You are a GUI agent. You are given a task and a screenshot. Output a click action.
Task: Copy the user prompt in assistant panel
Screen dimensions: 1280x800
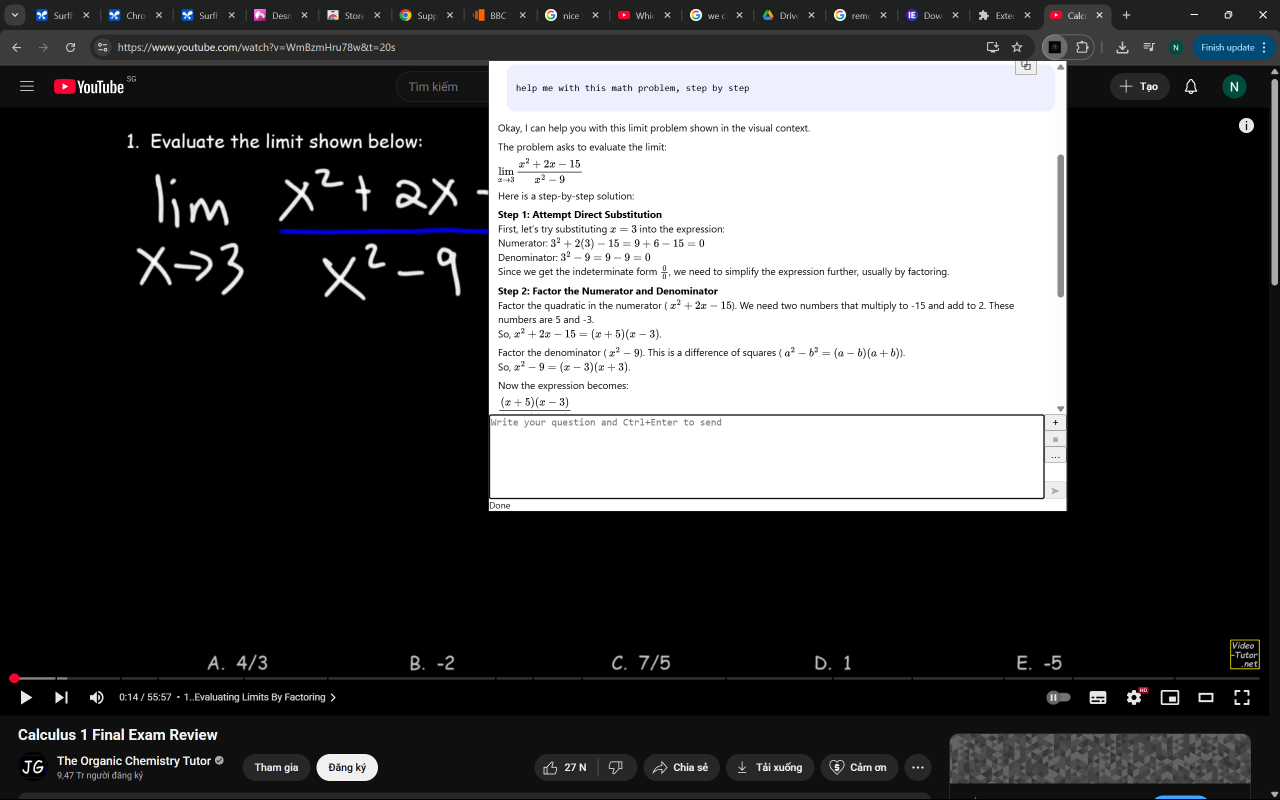click(1026, 66)
